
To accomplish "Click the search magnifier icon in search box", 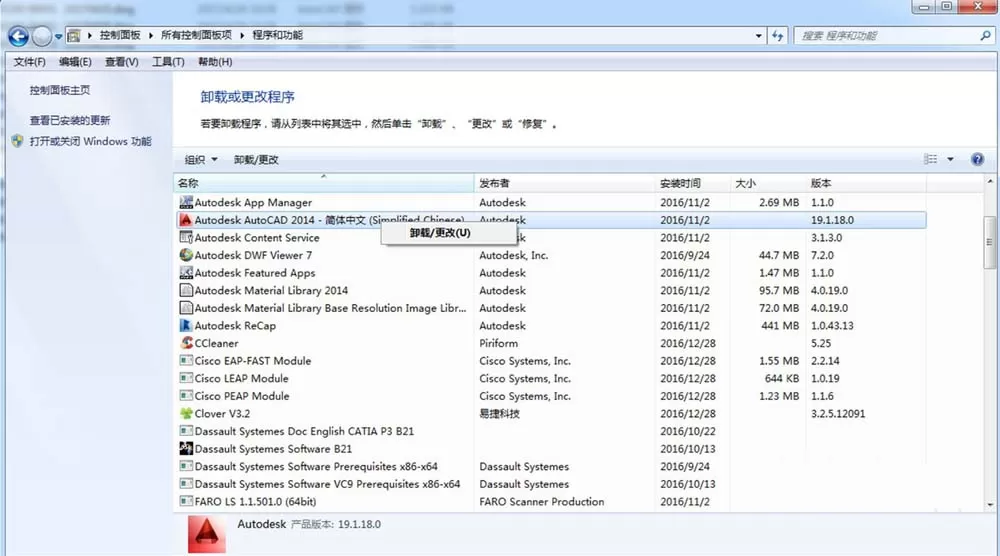I will tap(985, 36).
